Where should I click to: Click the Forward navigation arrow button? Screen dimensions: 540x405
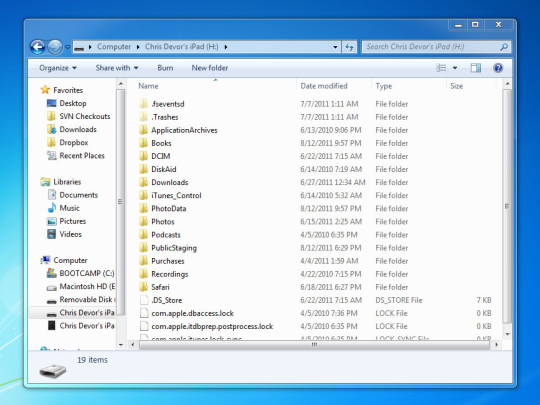coord(55,47)
